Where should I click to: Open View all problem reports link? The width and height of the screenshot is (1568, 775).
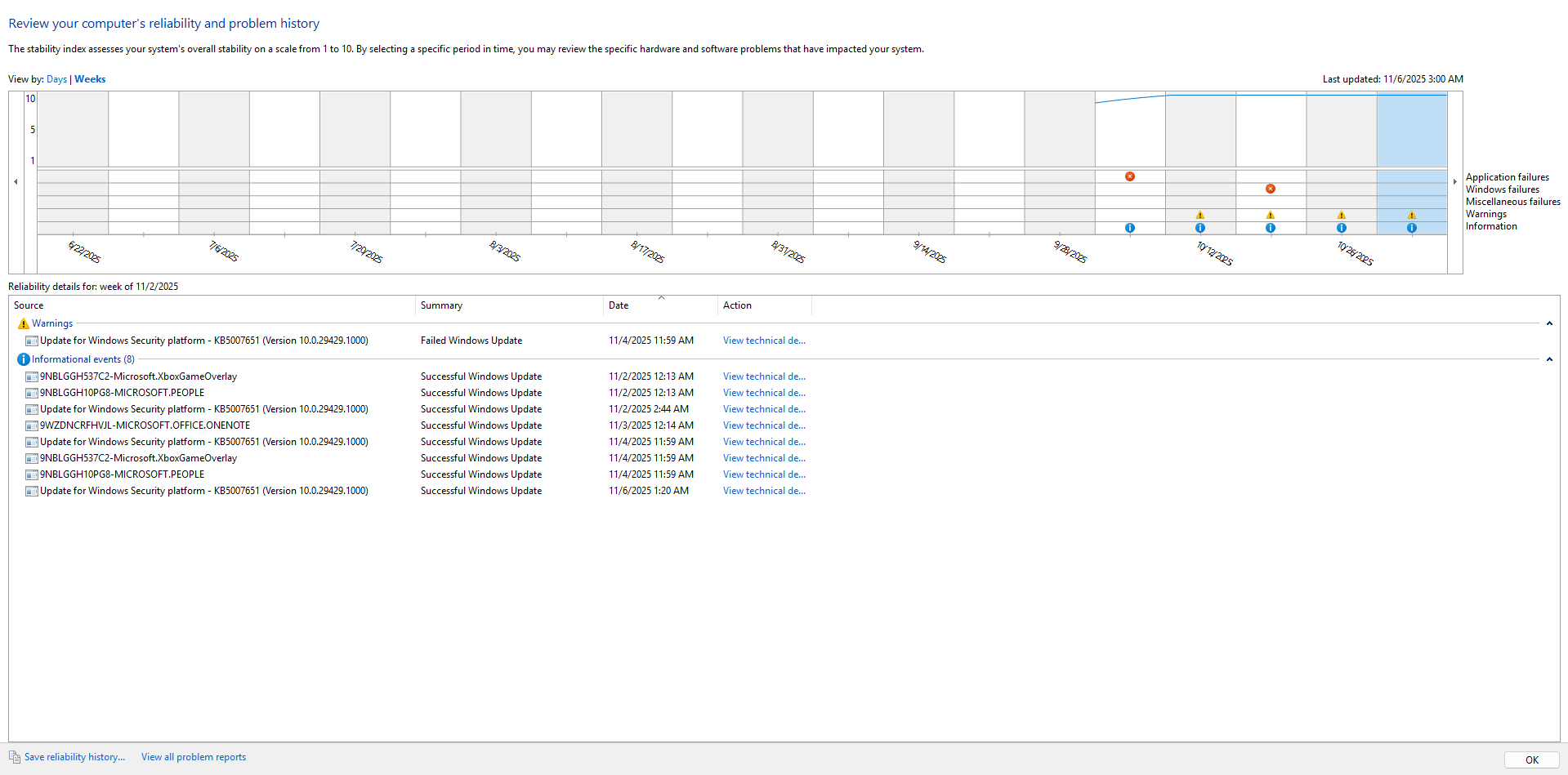(x=194, y=757)
